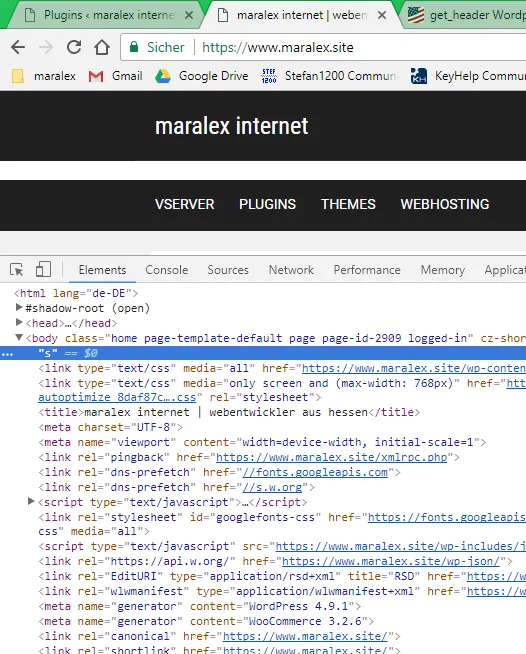Select the meta viewport content line
Image resolution: width=526 pixels, height=654 pixels.
(x=262, y=442)
